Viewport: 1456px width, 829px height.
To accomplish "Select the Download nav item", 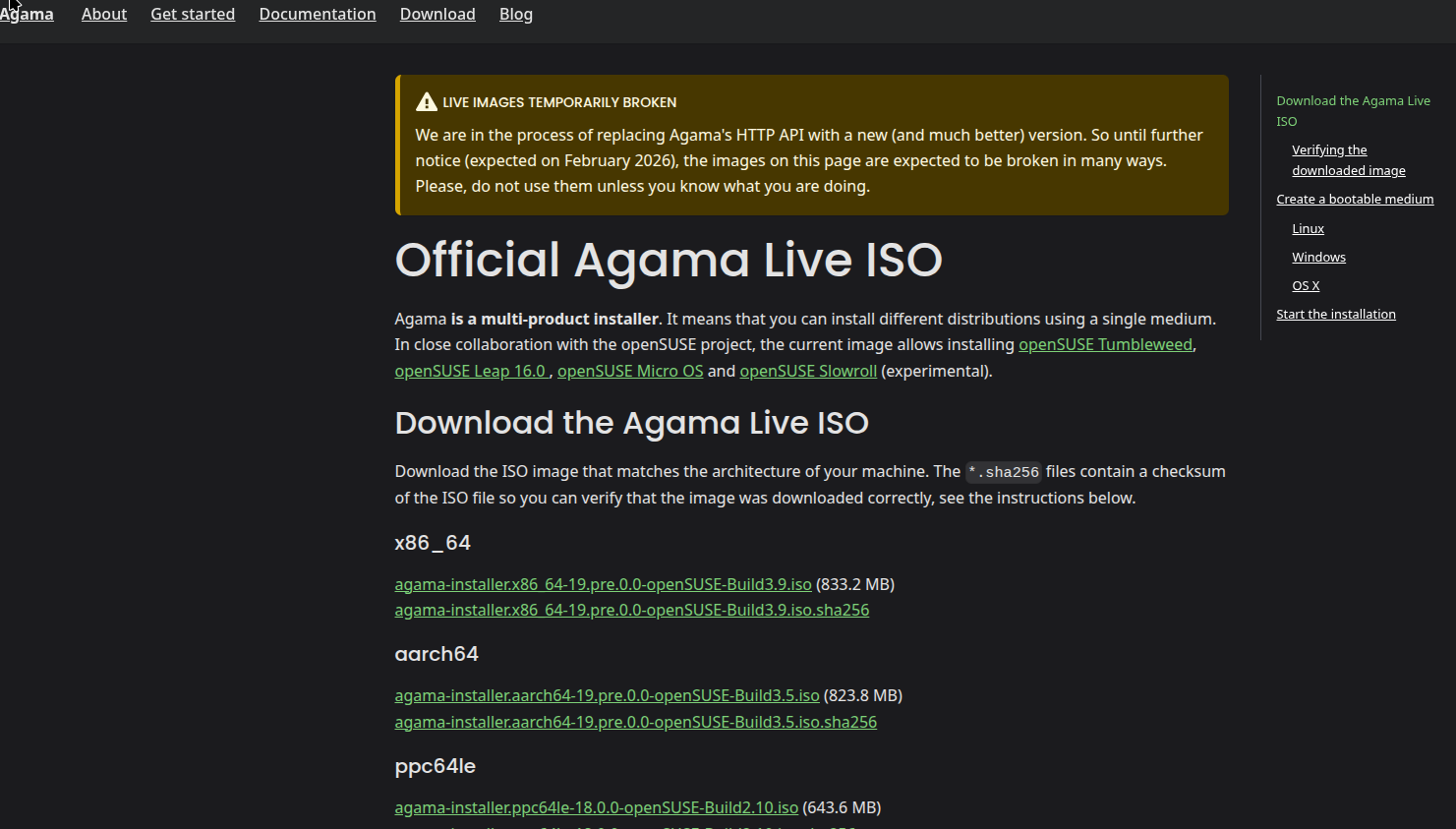I will click(x=437, y=14).
